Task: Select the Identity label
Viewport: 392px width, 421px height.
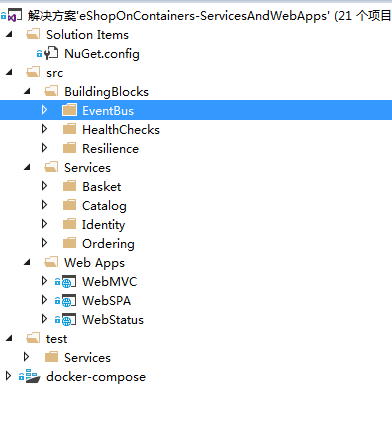Action: (x=104, y=225)
